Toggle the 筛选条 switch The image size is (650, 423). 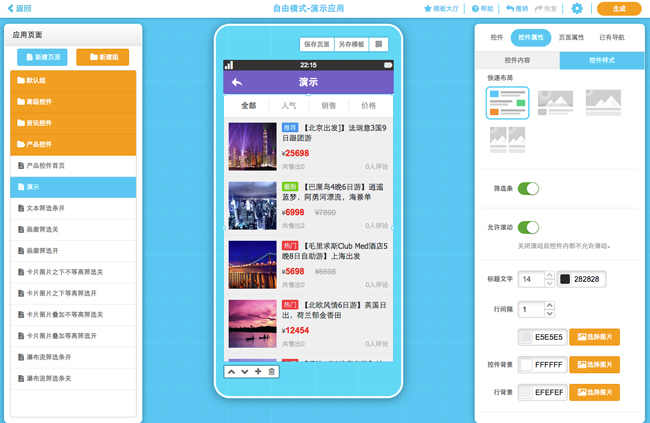click(x=528, y=188)
